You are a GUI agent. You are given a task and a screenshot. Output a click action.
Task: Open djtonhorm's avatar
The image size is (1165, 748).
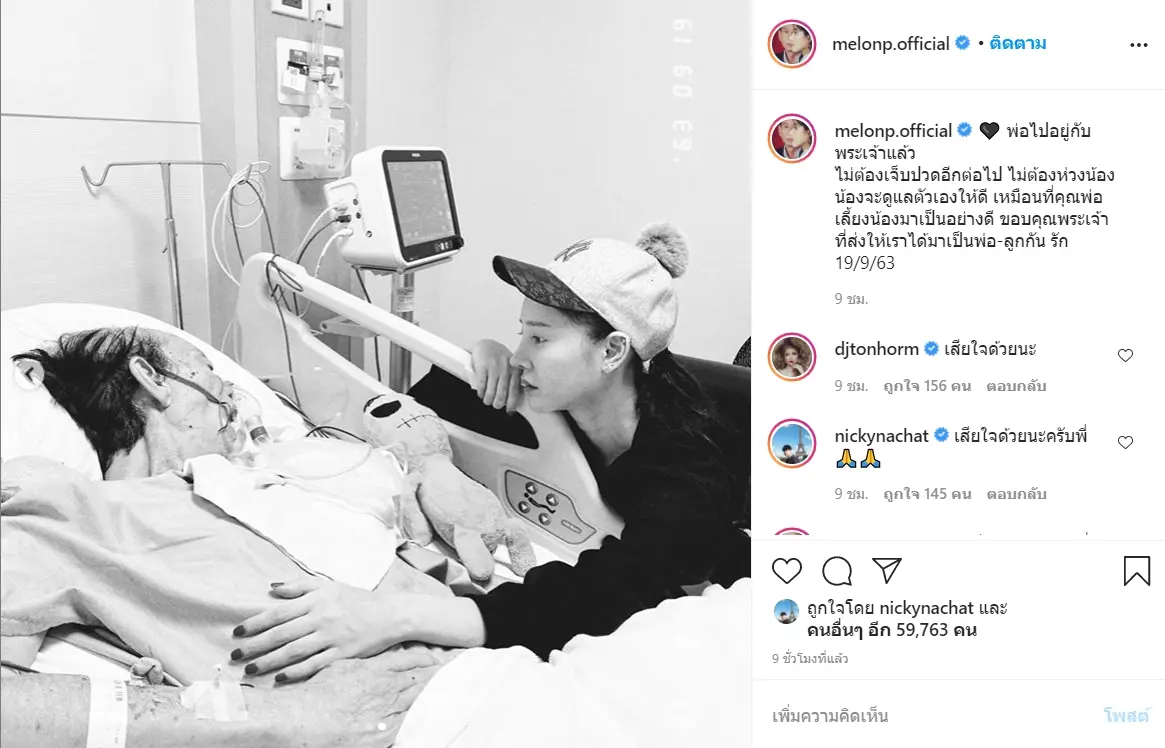click(x=792, y=357)
